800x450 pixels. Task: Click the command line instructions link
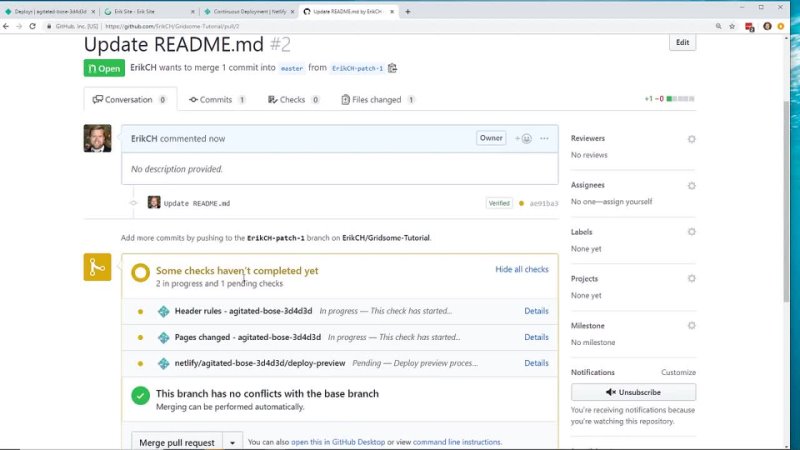(x=457, y=442)
